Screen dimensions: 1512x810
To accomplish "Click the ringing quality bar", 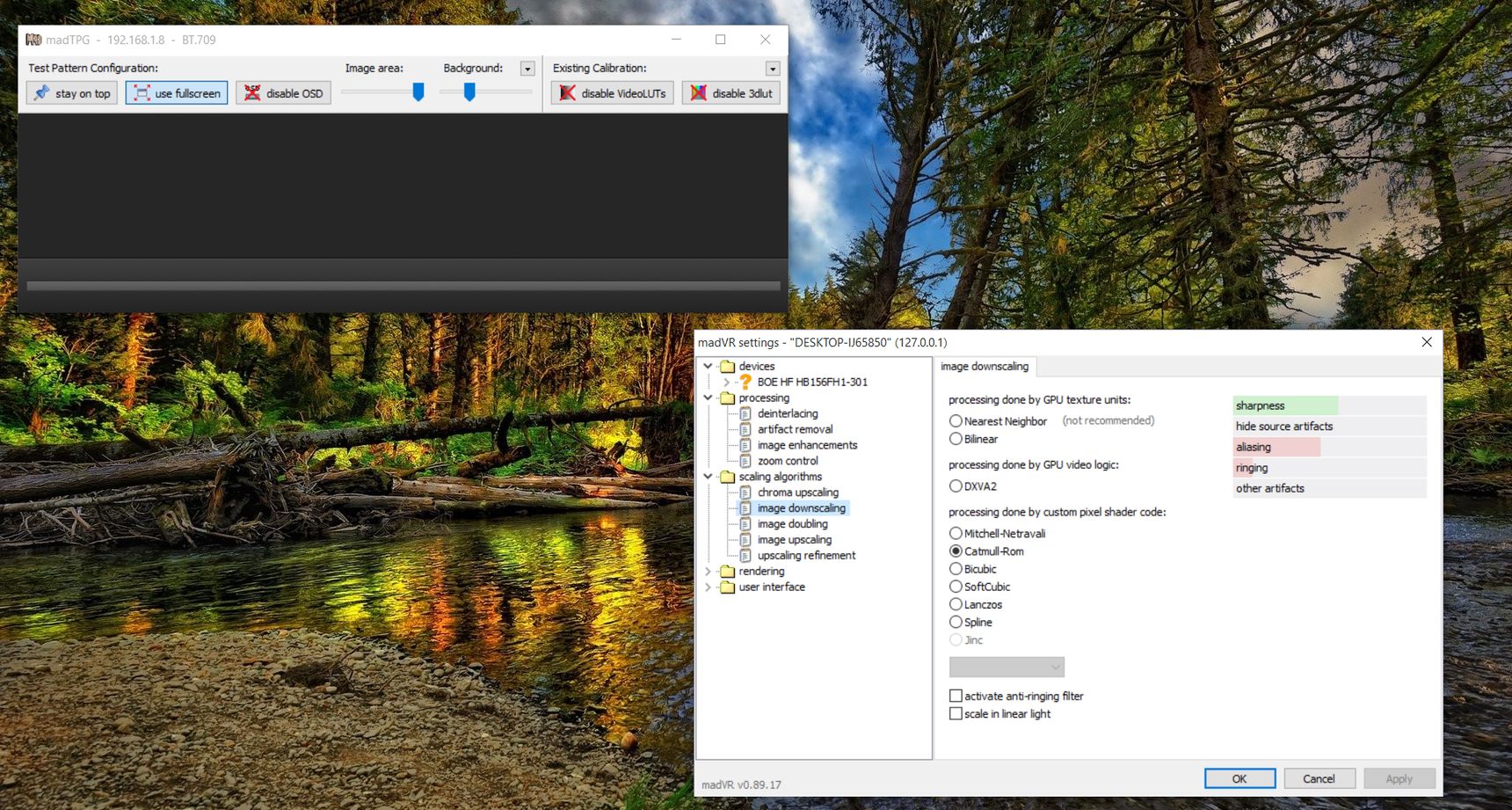I will pyautogui.click(x=1329, y=468).
